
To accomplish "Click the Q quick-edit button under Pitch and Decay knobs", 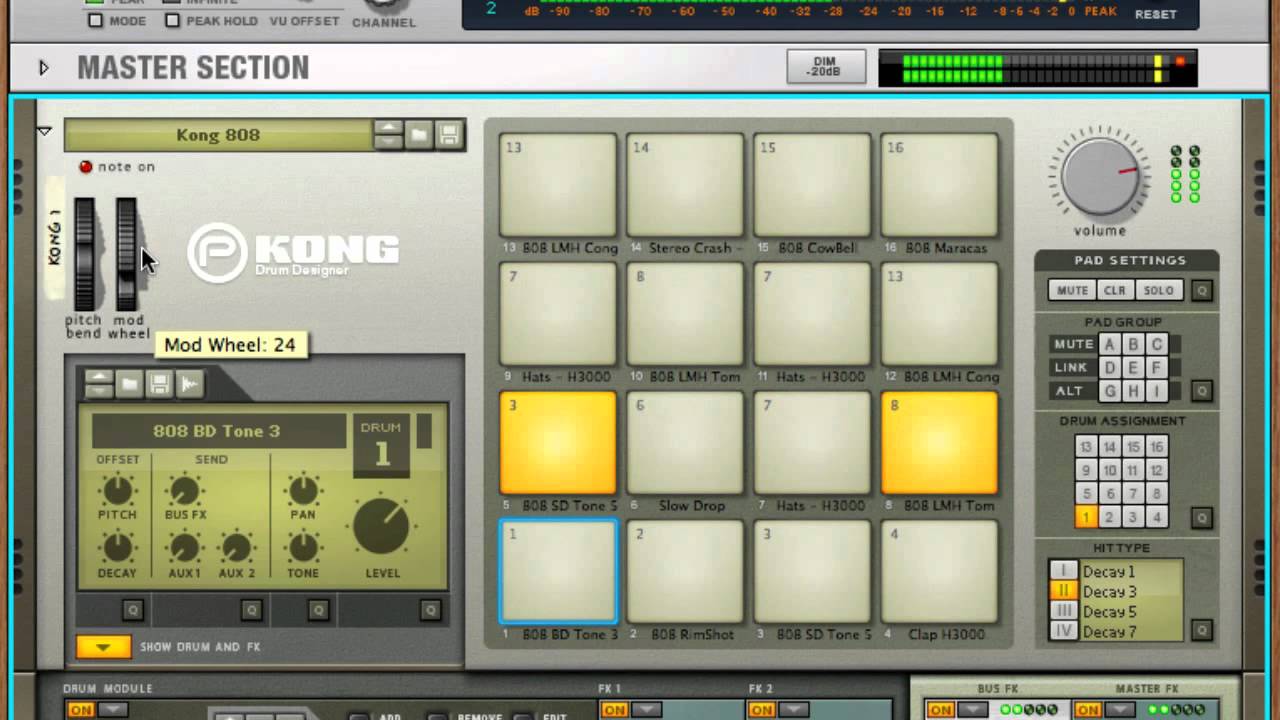I will click(x=132, y=609).
